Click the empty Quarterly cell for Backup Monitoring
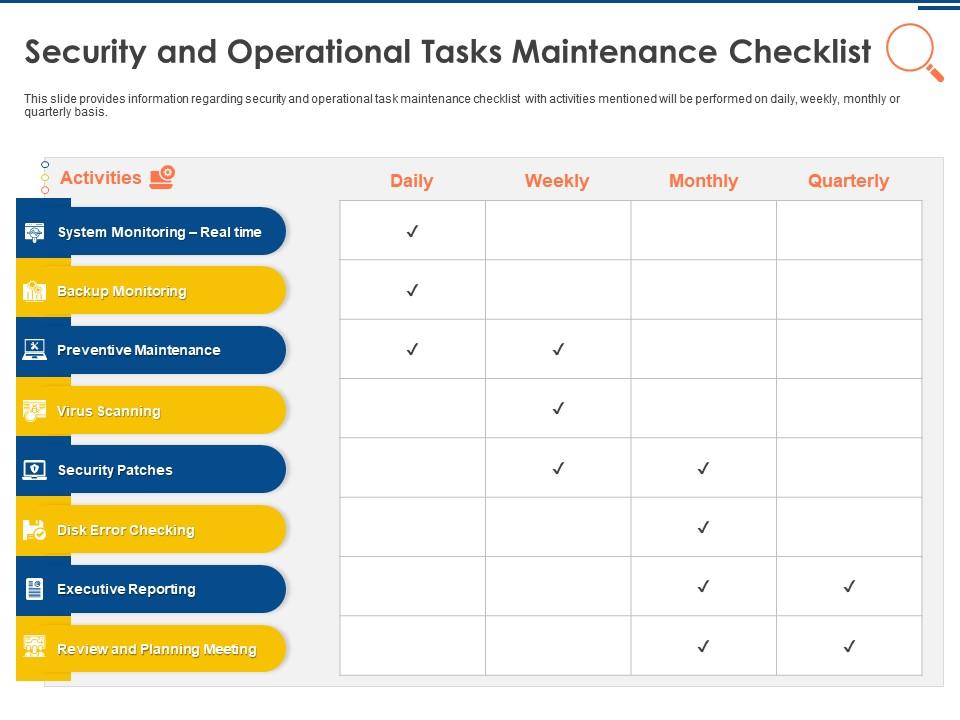This screenshot has width=960, height=720. coord(849,290)
